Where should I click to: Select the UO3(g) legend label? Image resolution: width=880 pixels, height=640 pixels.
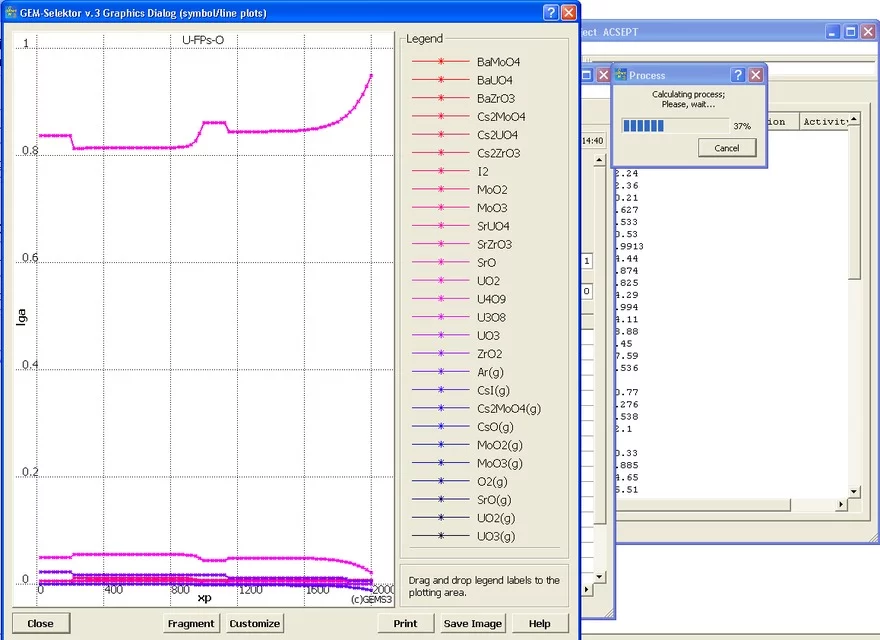(x=496, y=536)
